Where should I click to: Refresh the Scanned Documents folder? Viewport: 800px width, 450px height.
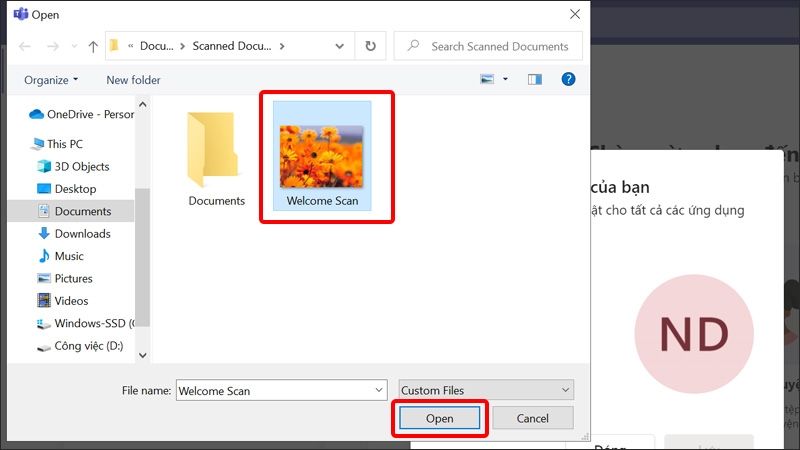(x=370, y=46)
